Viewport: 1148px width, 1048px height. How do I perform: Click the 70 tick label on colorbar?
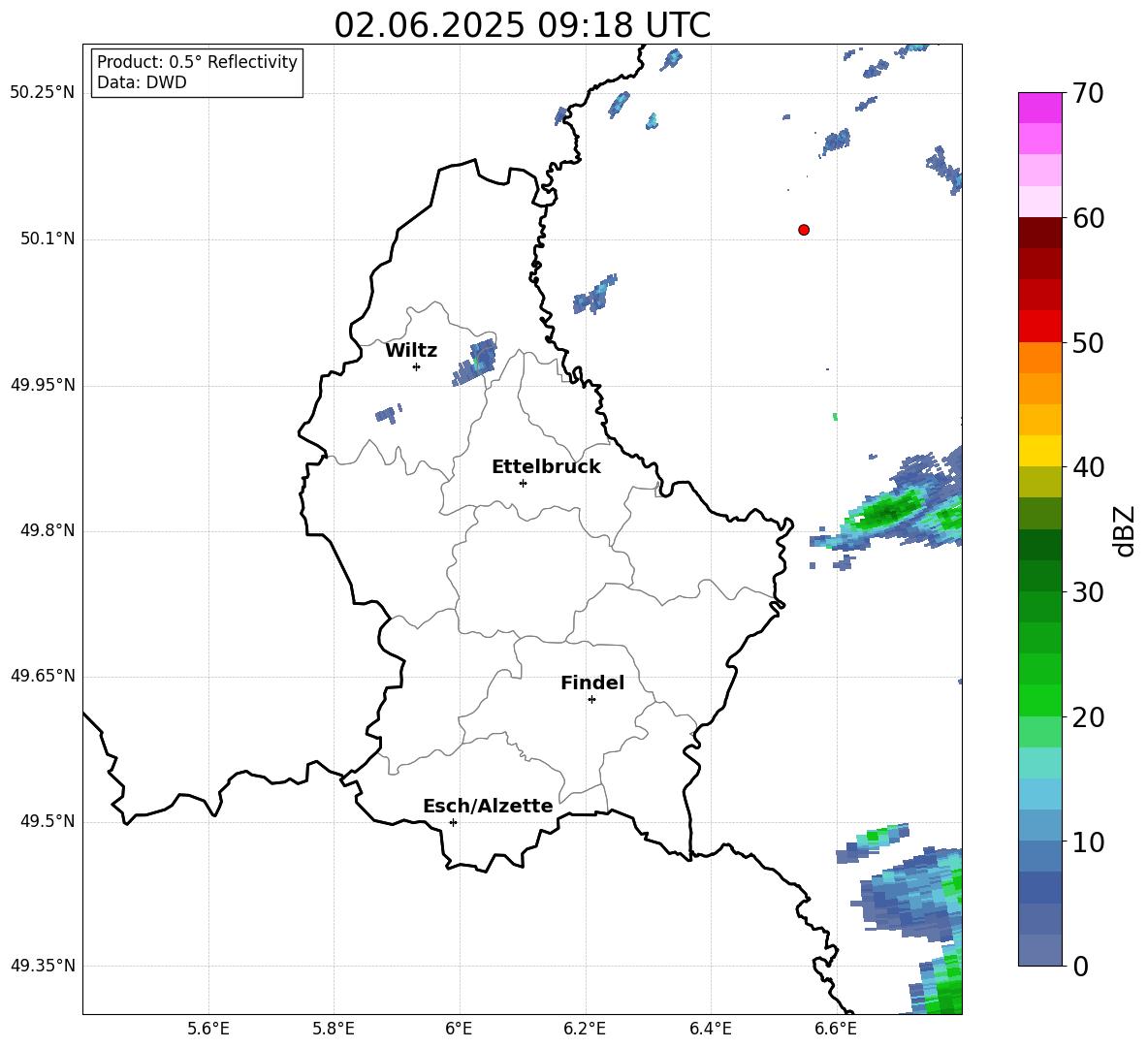click(1088, 93)
